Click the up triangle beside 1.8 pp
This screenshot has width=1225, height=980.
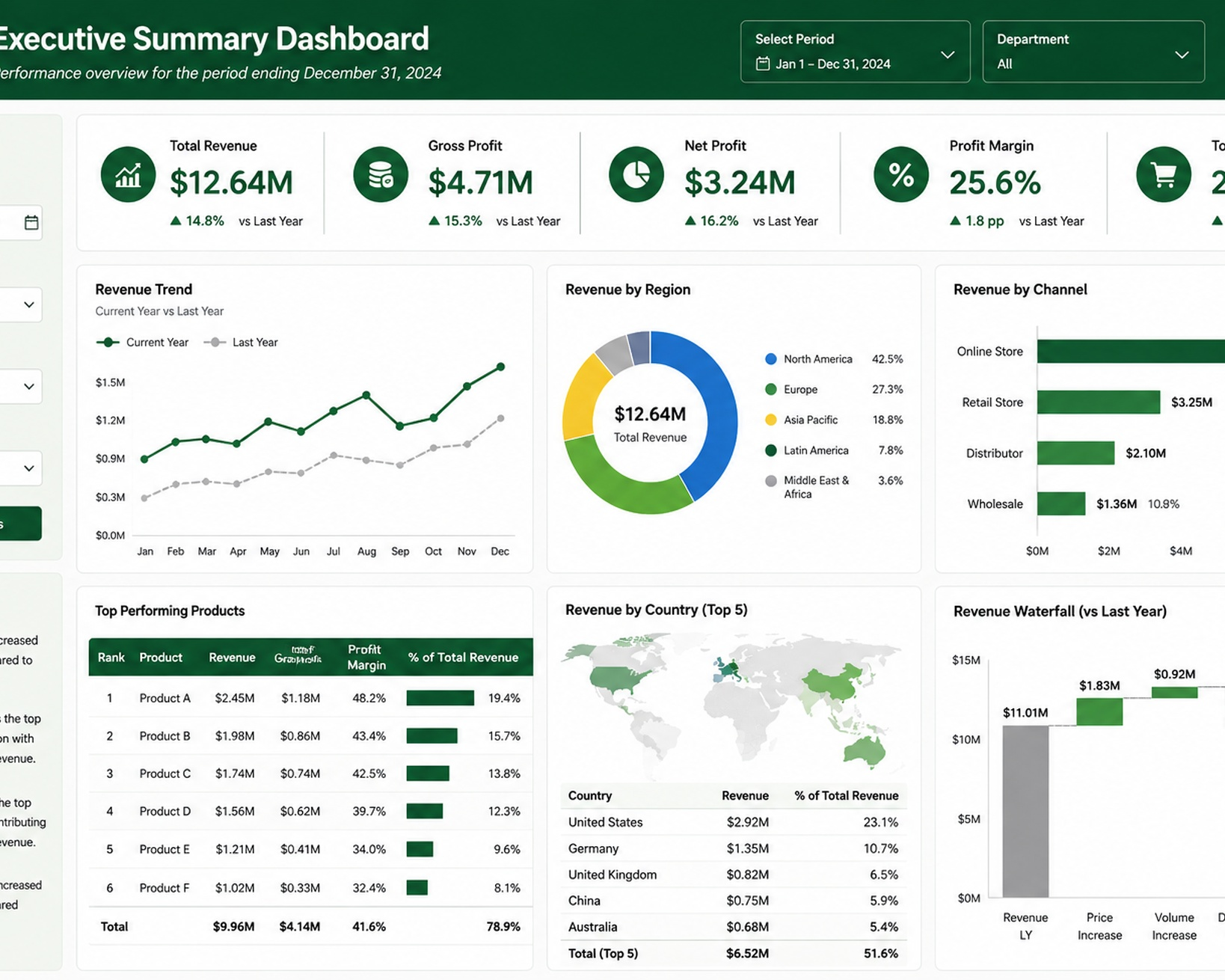coord(955,221)
